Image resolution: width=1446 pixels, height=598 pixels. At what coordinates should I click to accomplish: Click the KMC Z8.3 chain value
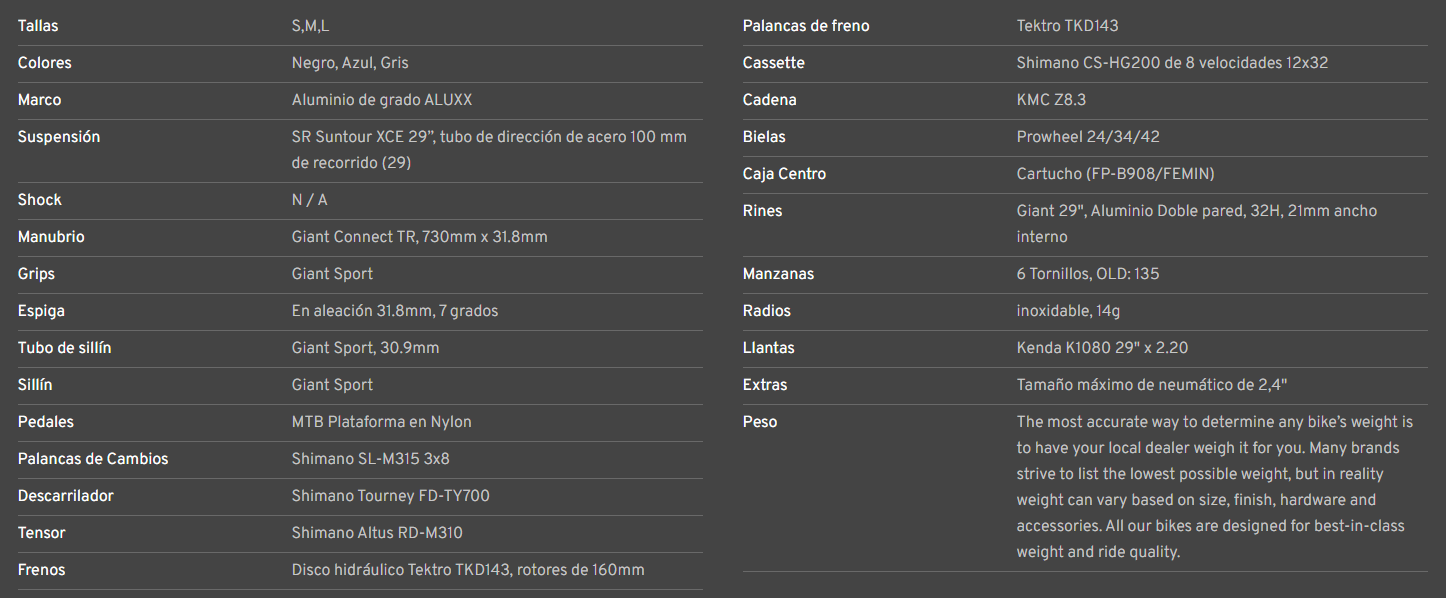(x=1051, y=100)
